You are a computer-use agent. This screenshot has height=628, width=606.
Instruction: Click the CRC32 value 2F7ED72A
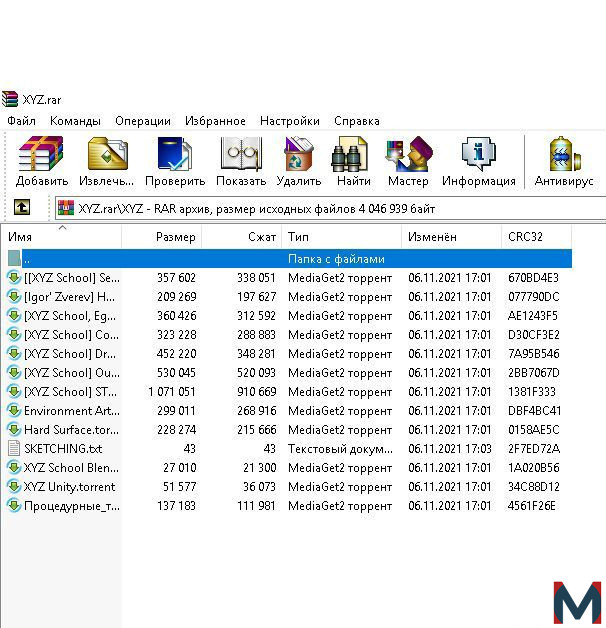[x=534, y=449]
